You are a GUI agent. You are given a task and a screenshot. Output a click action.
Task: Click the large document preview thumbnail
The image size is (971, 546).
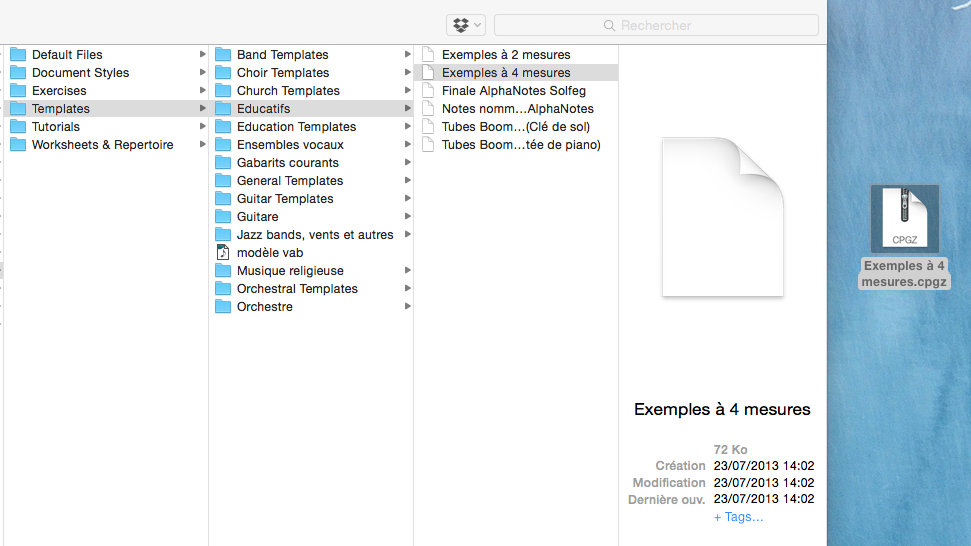(x=722, y=217)
